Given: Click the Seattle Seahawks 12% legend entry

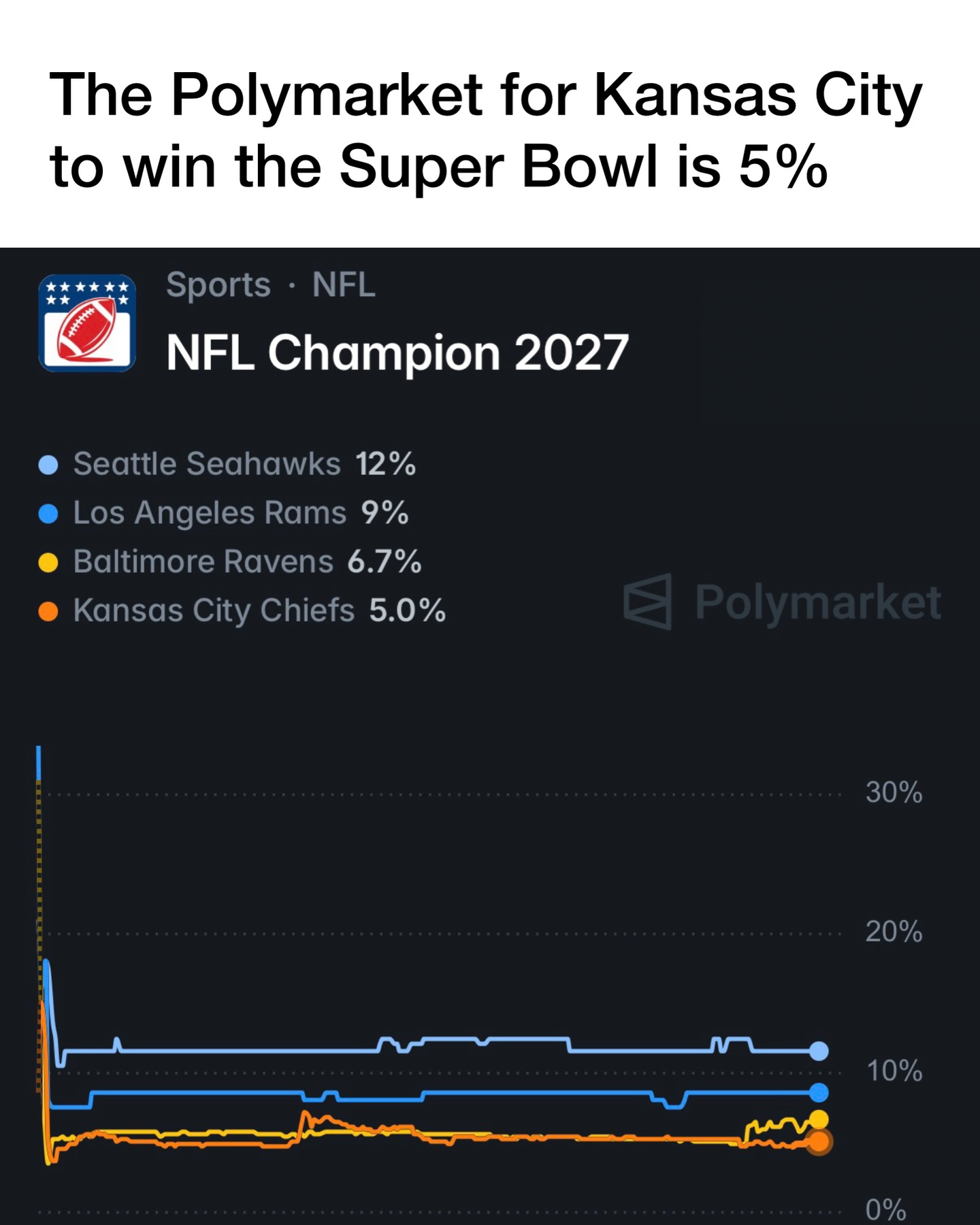Looking at the screenshot, I should 244,464.
